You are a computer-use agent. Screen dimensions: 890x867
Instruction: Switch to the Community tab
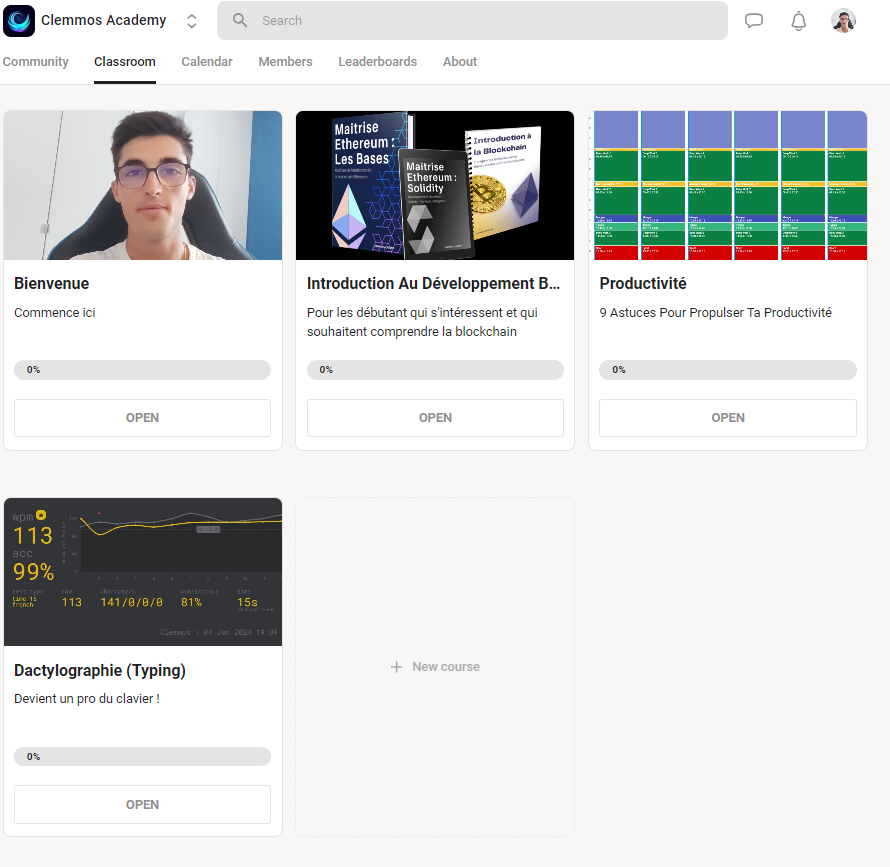(36, 62)
